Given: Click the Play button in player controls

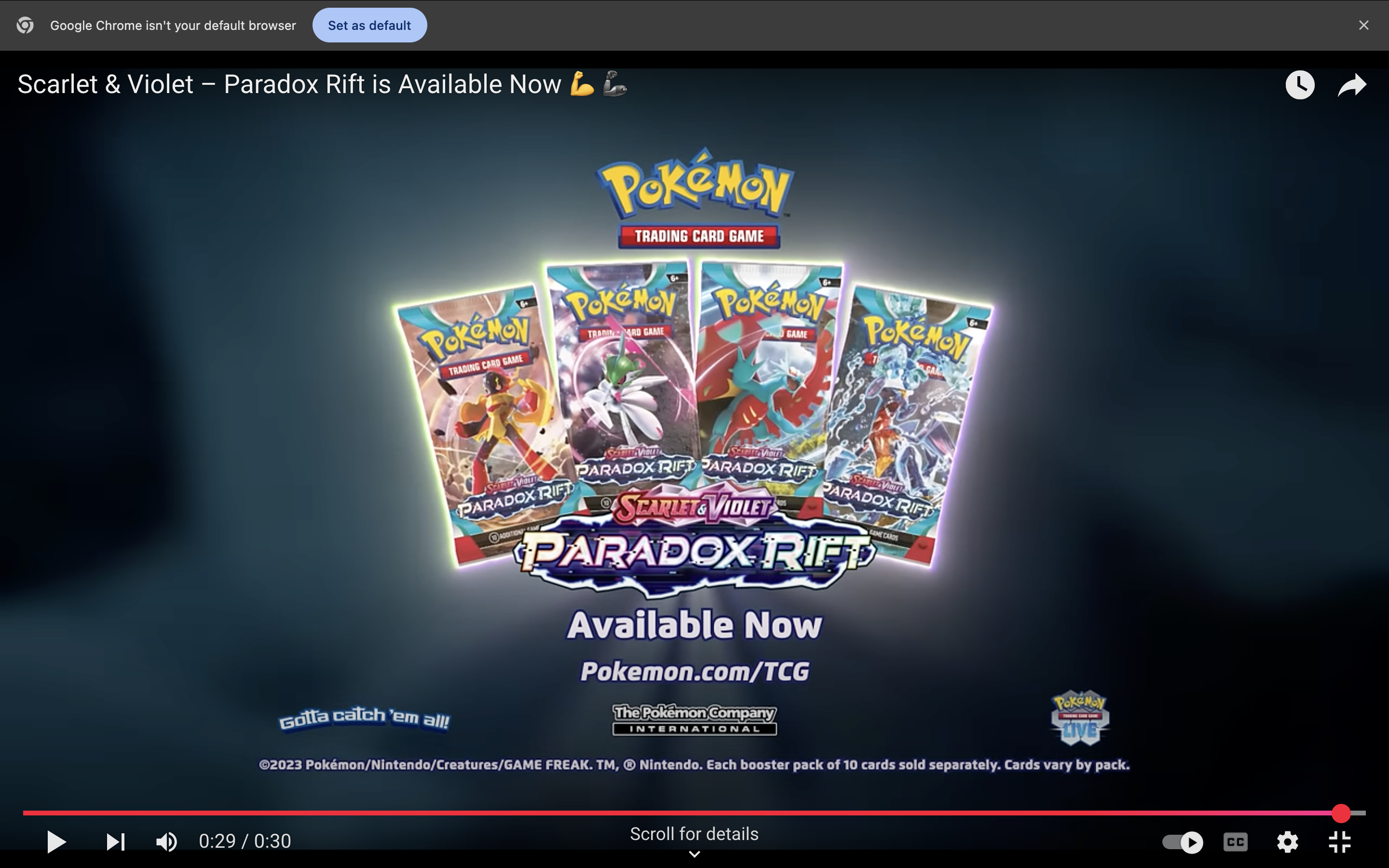Looking at the screenshot, I should tap(55, 841).
